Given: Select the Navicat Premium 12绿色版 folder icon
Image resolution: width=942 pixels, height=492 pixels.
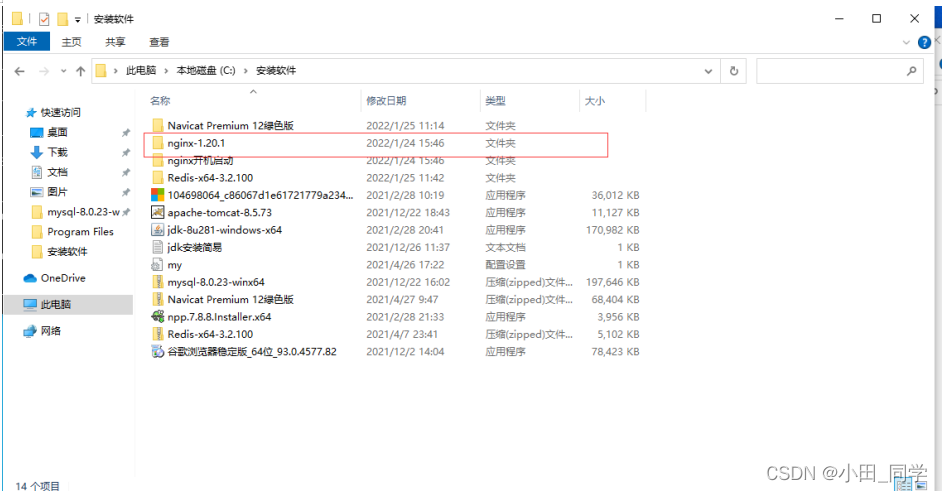Looking at the screenshot, I should pos(157,125).
